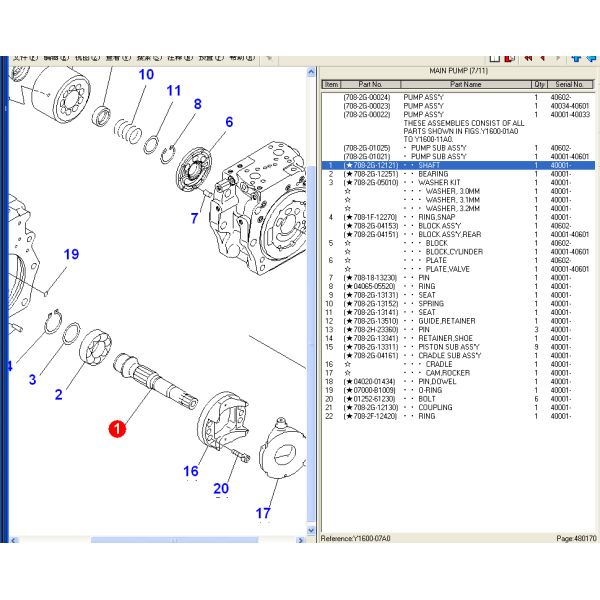Viewport: 600px width, 600px height.
Task: Click callout number 10 in the diagram
Action: point(146,74)
